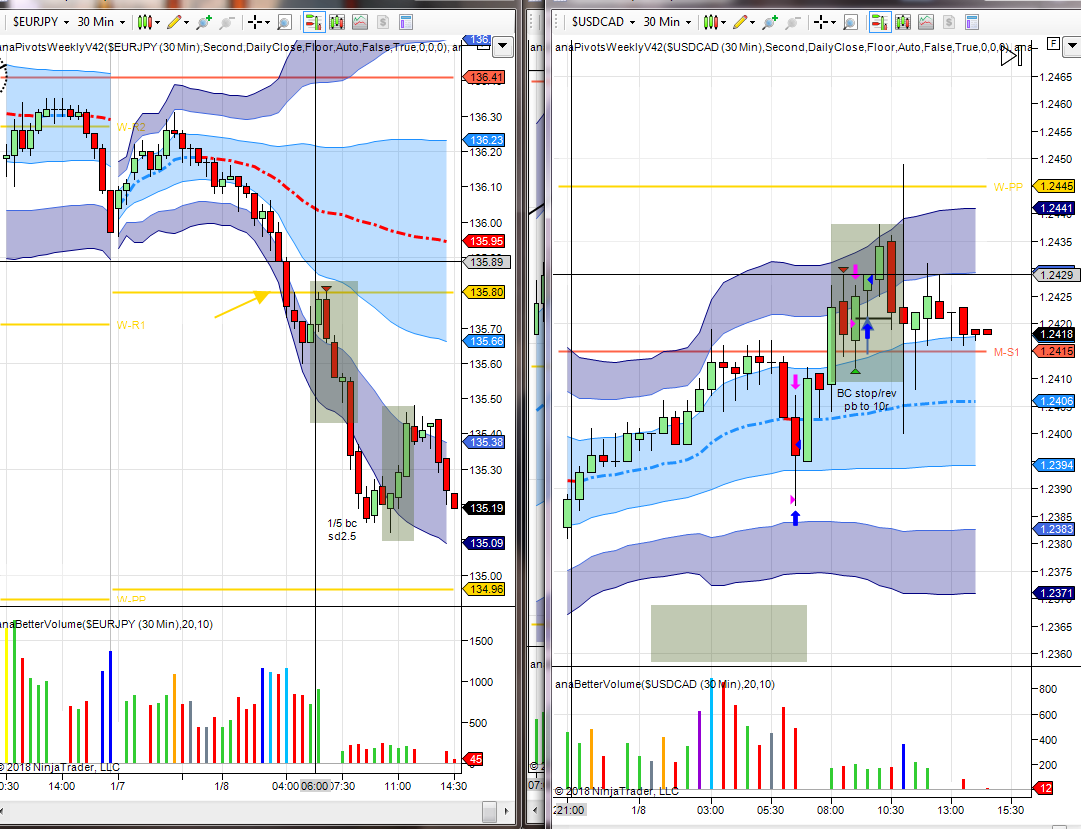
Task: Click the scroll-to-latest-bar arrow in USDCAD chart
Action: tap(1011, 56)
